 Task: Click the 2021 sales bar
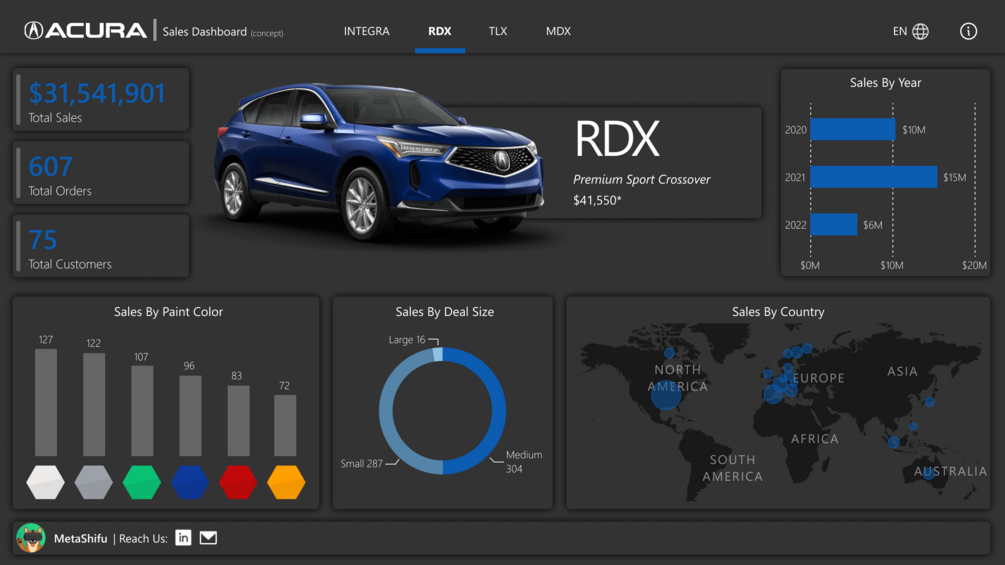874,177
